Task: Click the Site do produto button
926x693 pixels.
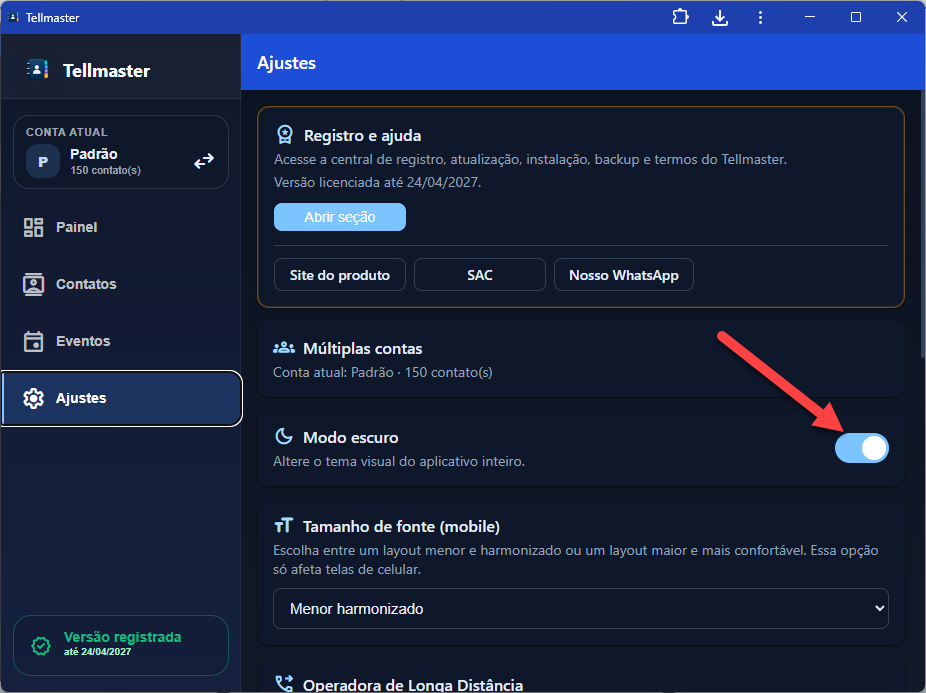Action: click(339, 275)
